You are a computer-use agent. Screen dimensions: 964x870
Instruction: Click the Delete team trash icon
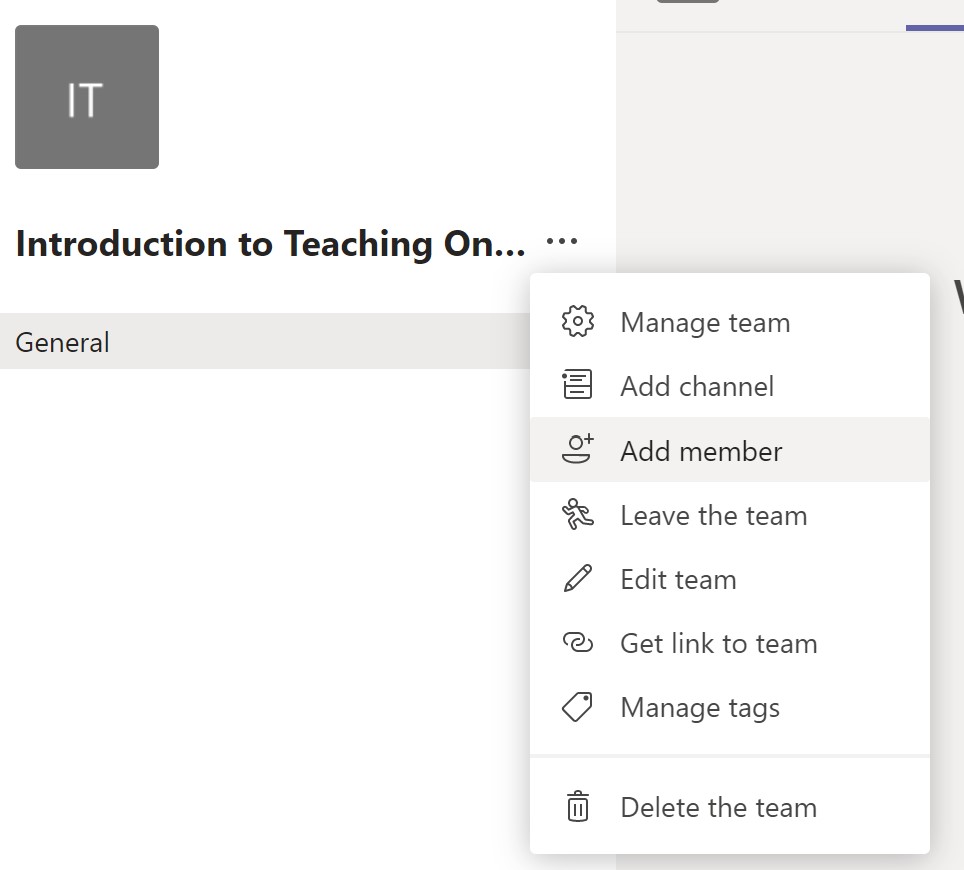576,807
